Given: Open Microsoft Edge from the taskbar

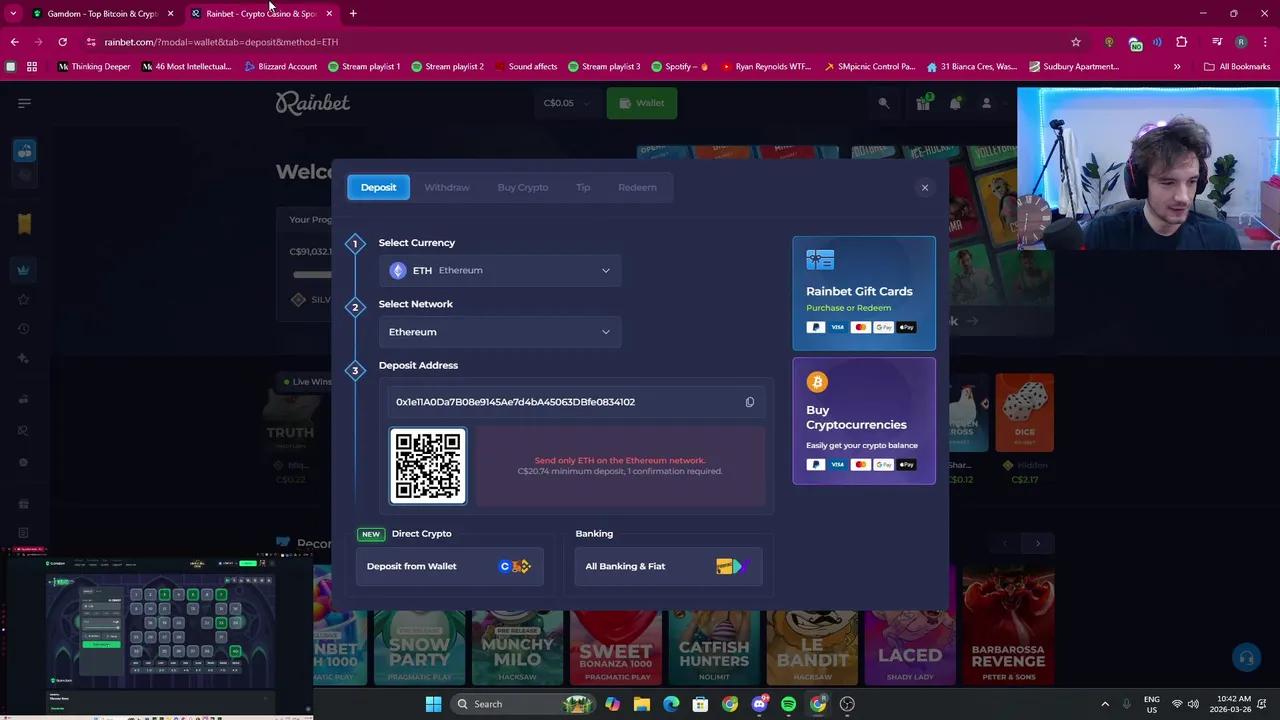Looking at the screenshot, I should [671, 704].
